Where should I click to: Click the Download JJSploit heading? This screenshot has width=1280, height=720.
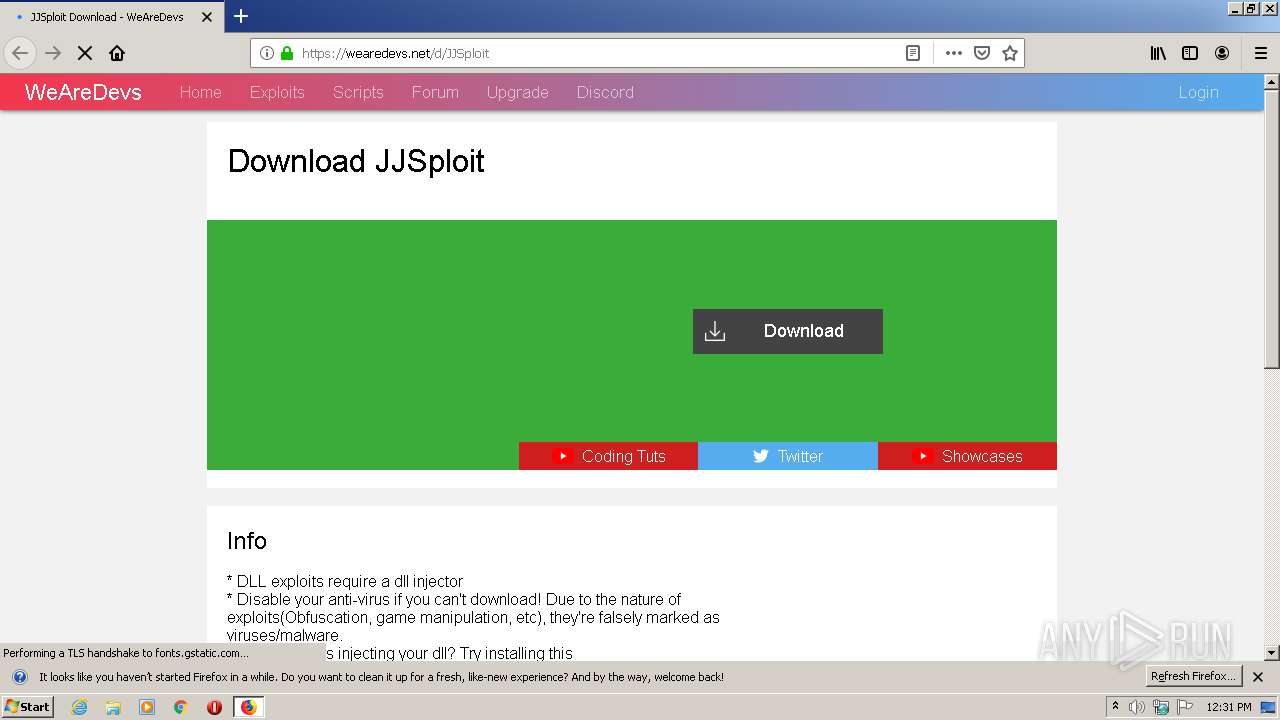click(356, 161)
